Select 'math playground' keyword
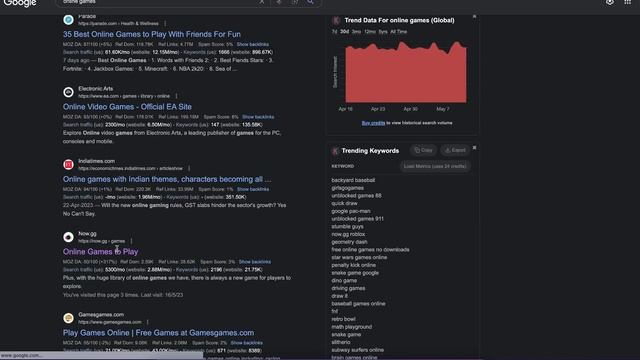The height and width of the screenshot is (360, 640). coord(351,327)
